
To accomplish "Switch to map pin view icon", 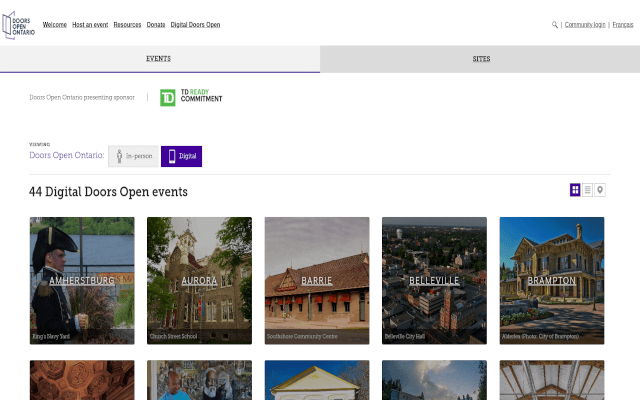I will pos(600,190).
